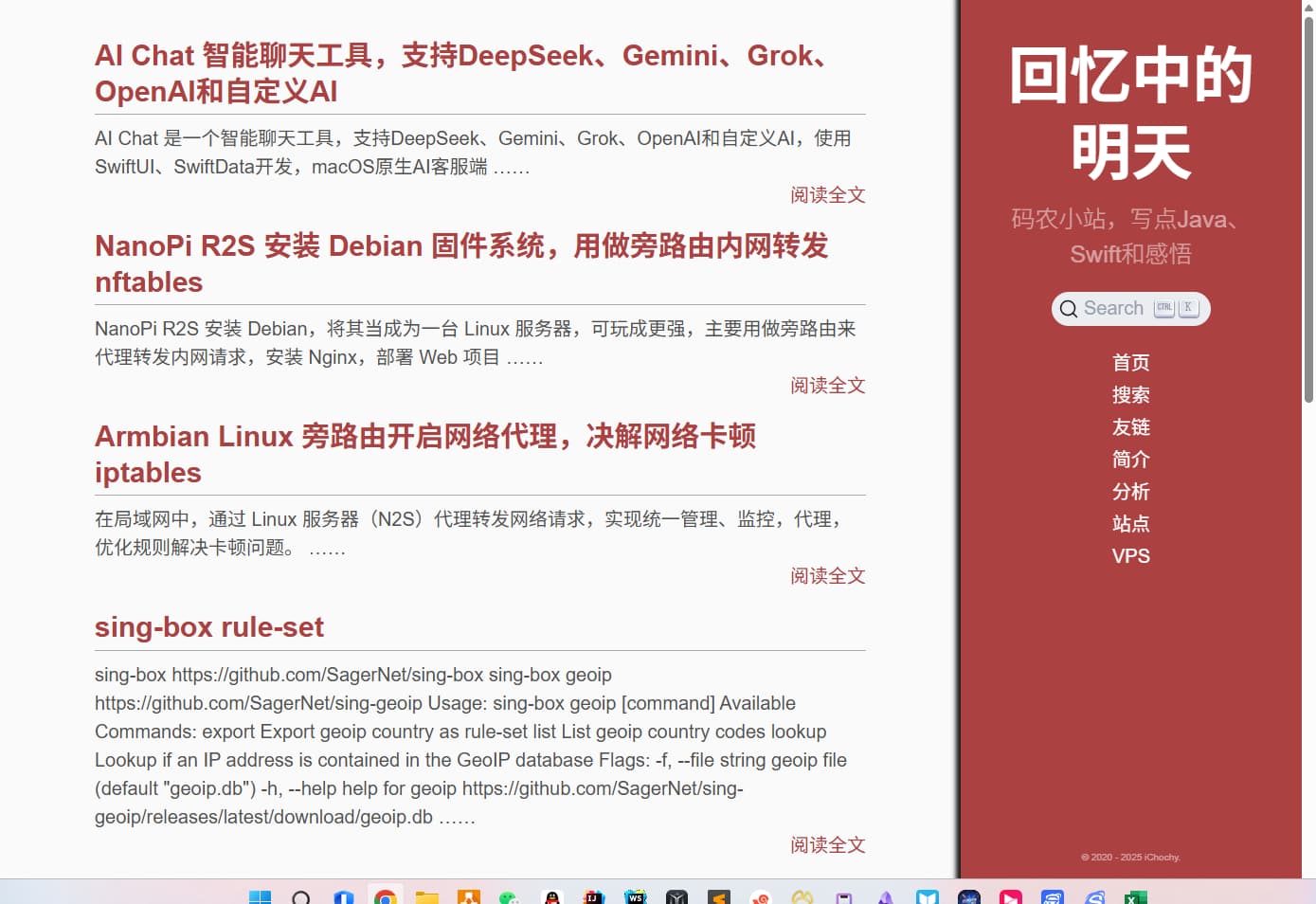This screenshot has height=904, width=1316.
Task: Open WebStorm from the taskbar
Action: (x=636, y=896)
